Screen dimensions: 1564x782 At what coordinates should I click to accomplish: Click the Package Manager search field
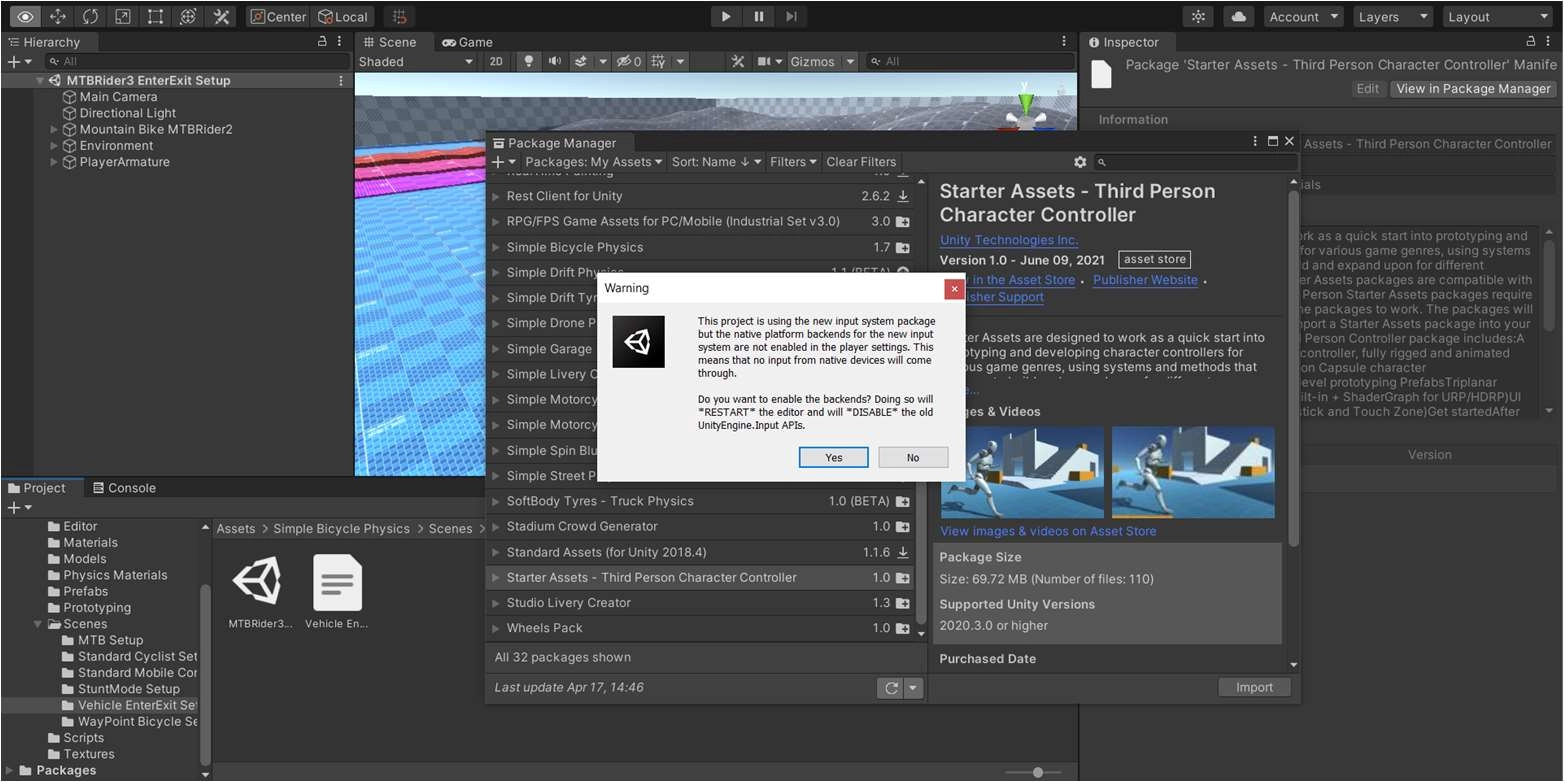(1196, 161)
